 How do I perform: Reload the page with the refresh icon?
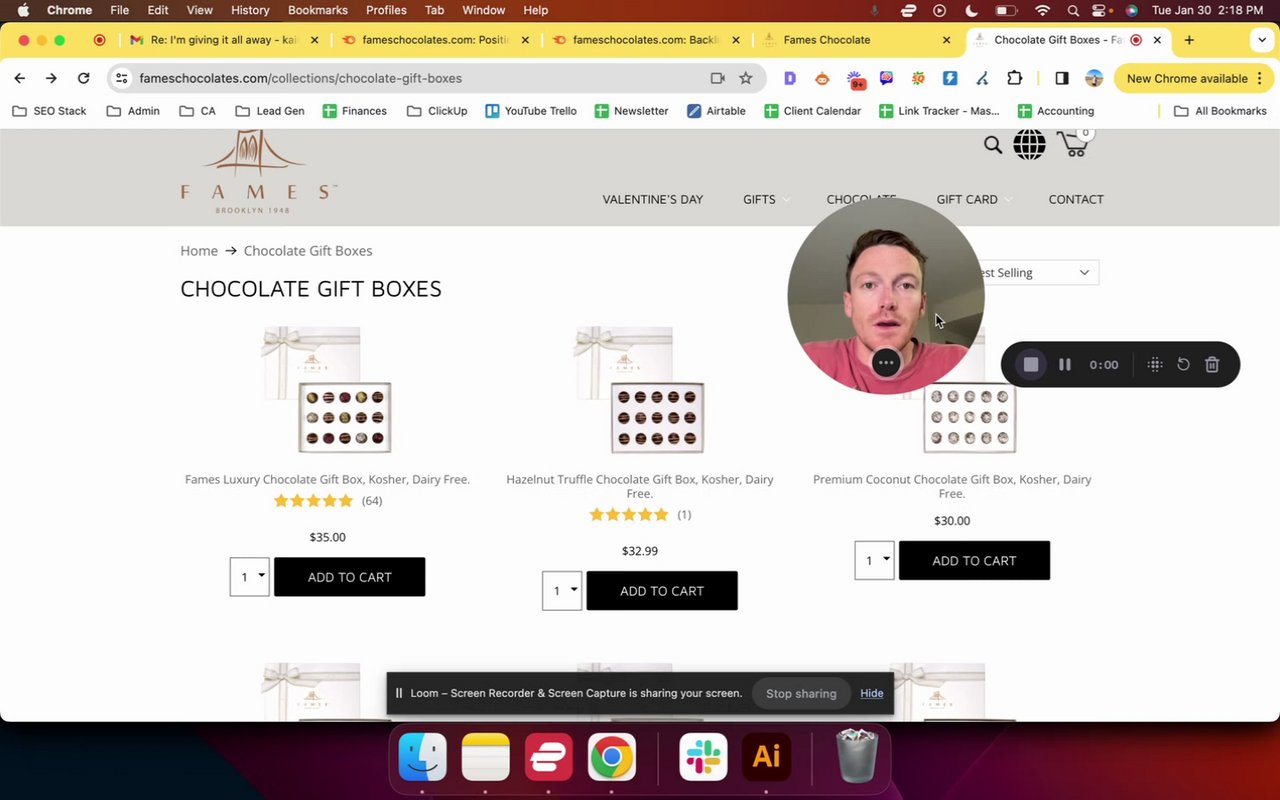[x=84, y=78]
